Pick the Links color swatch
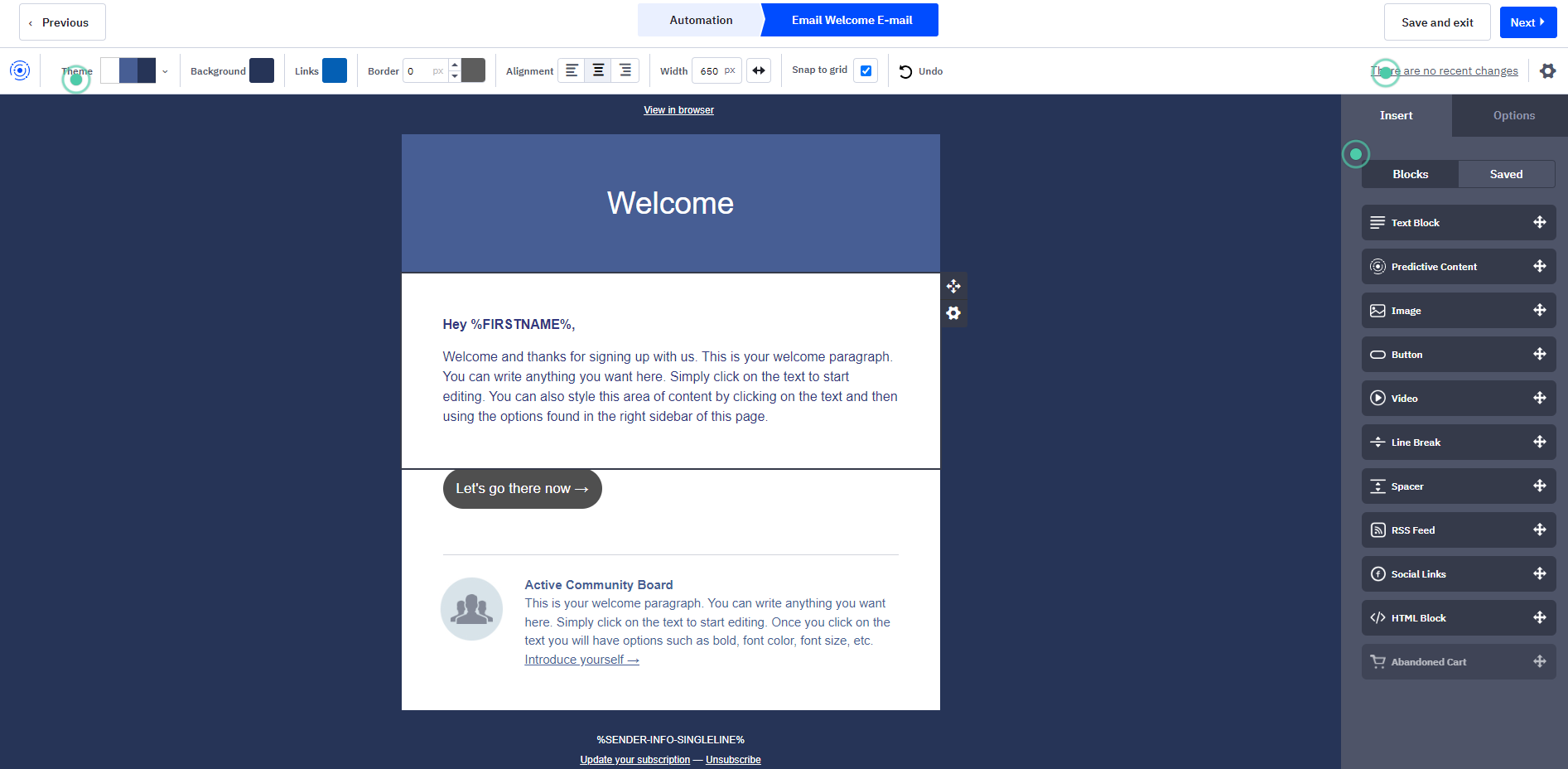The height and width of the screenshot is (769, 1568). (335, 71)
